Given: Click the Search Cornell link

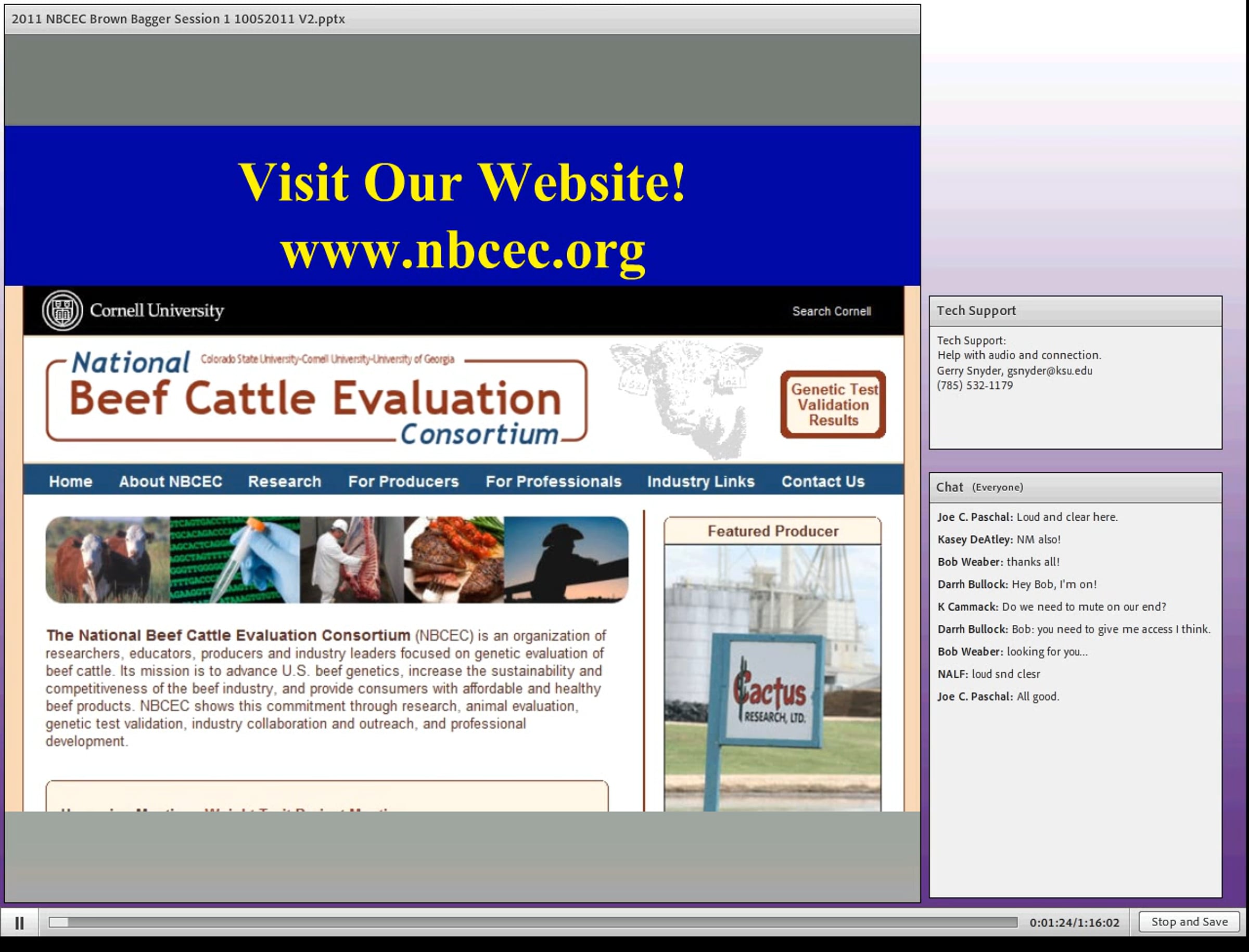Looking at the screenshot, I should (x=831, y=311).
